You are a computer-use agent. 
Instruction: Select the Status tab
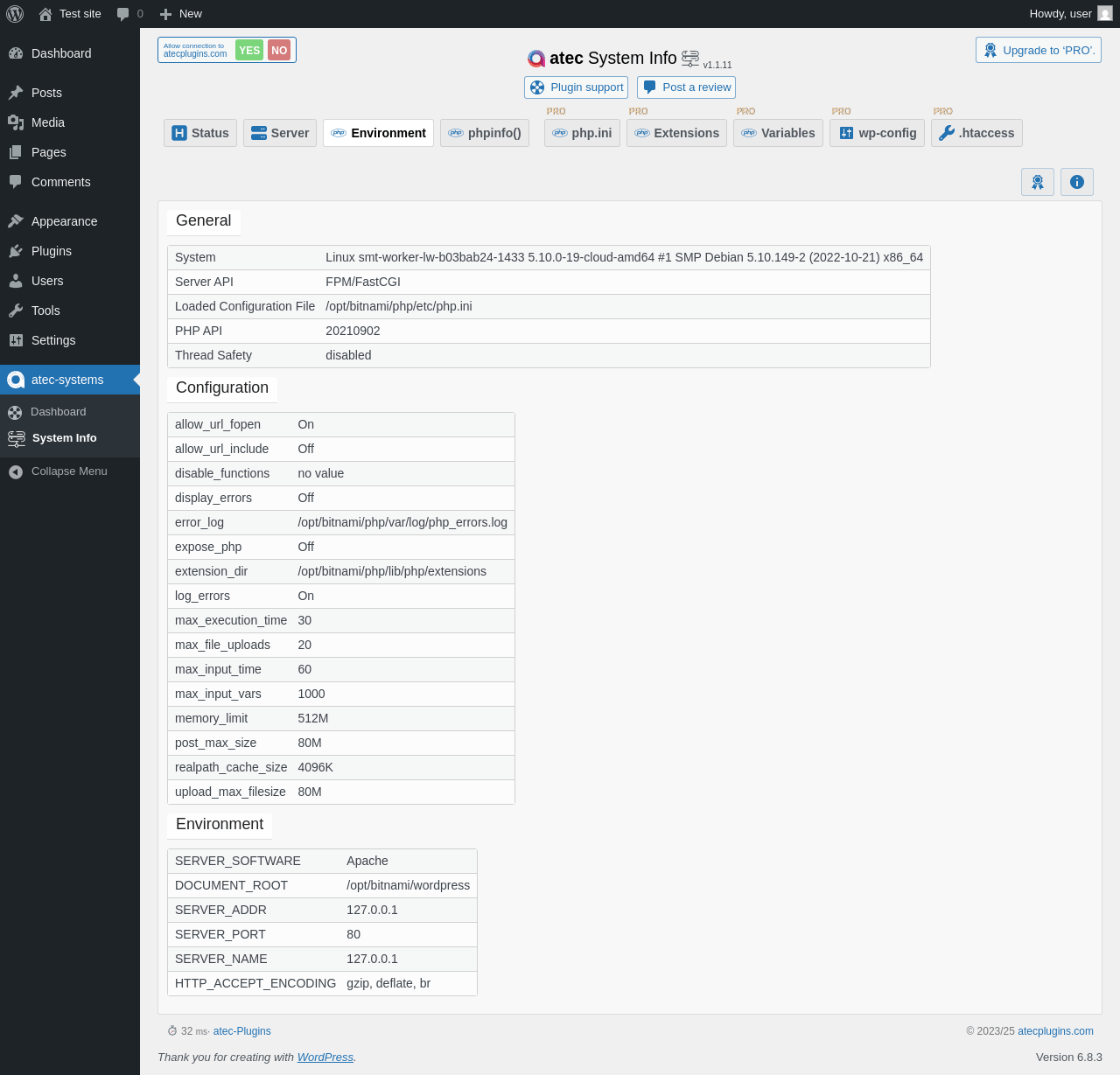200,133
